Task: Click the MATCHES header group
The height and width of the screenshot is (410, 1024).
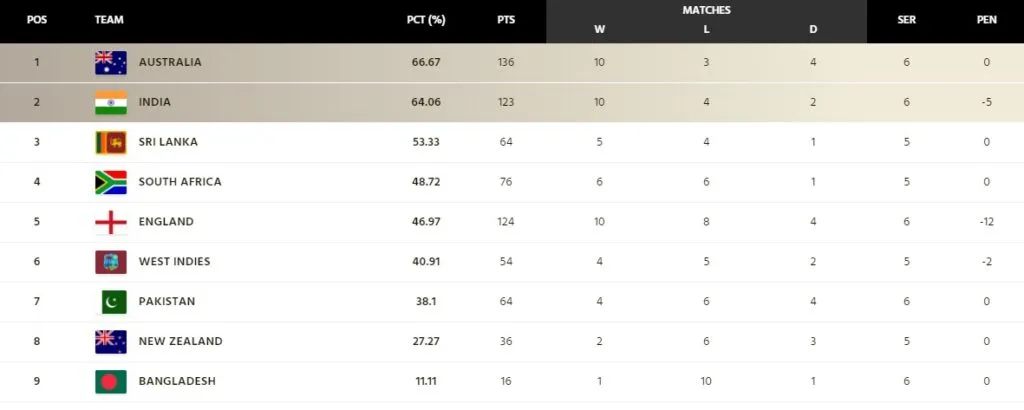Action: [x=707, y=10]
